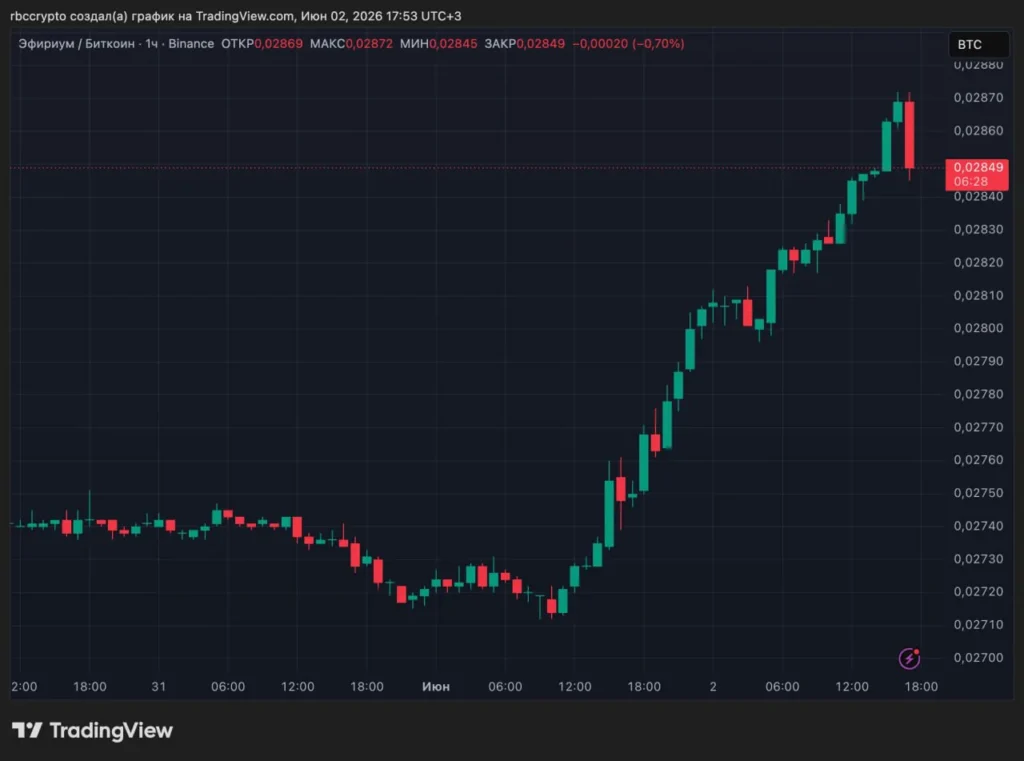The image size is (1024, 761).
Task: Click the 2 date label on the time axis
Action: 713,687
